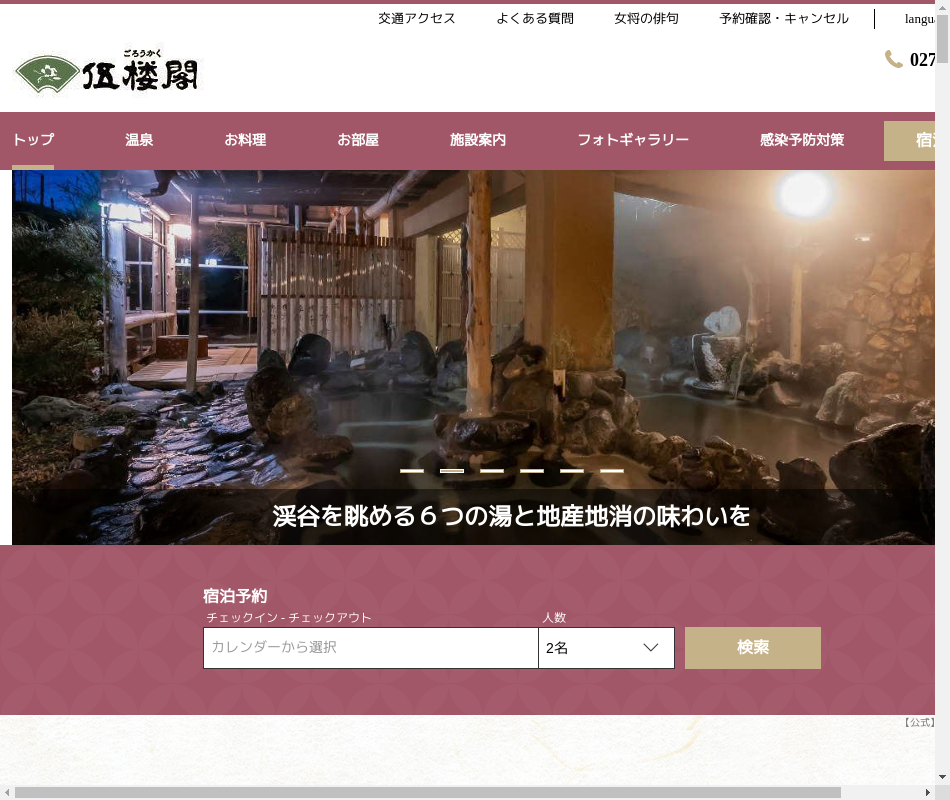Screen dimensions: 950x800
Task: Open the 人数 guest count dropdown
Action: [x=606, y=648]
